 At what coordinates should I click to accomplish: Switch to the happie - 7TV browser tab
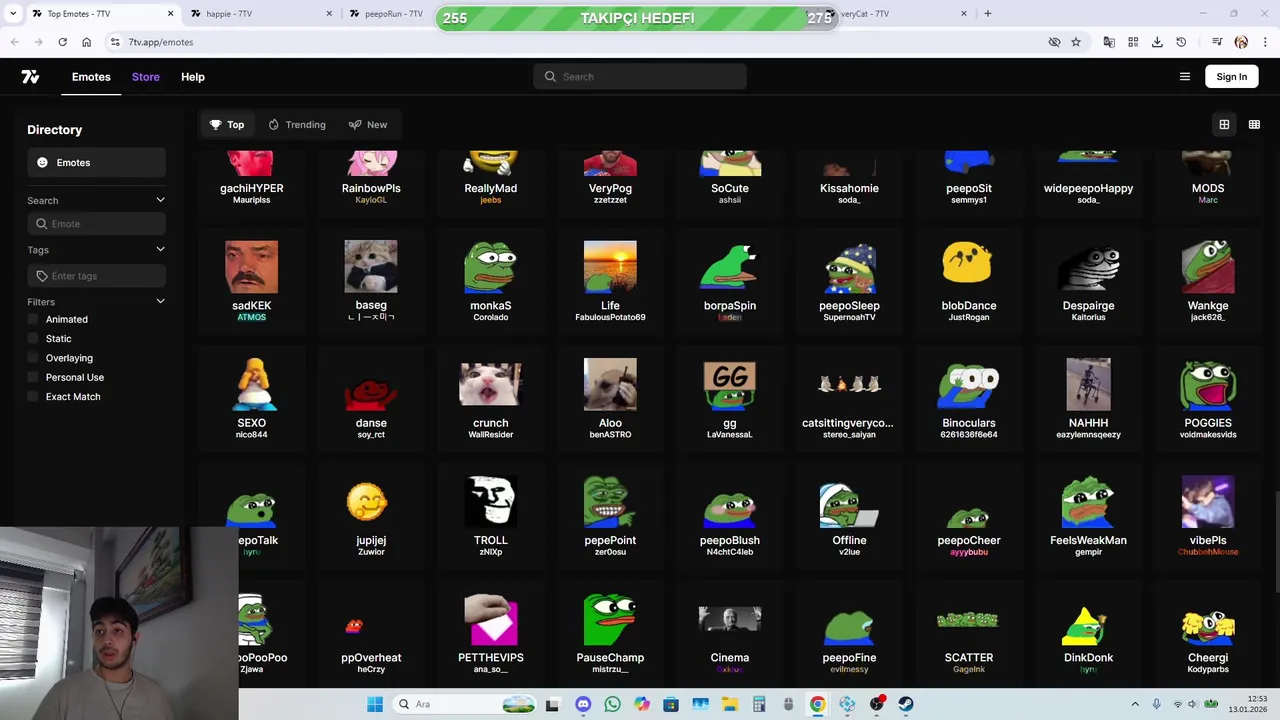pyautogui.click(x=262, y=14)
